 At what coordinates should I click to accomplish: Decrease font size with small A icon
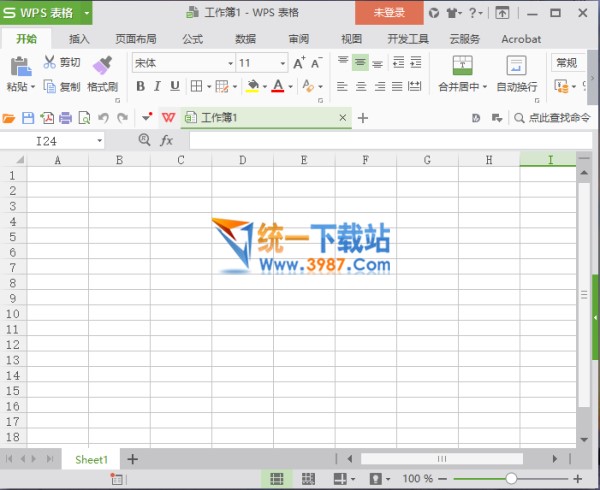coord(316,63)
